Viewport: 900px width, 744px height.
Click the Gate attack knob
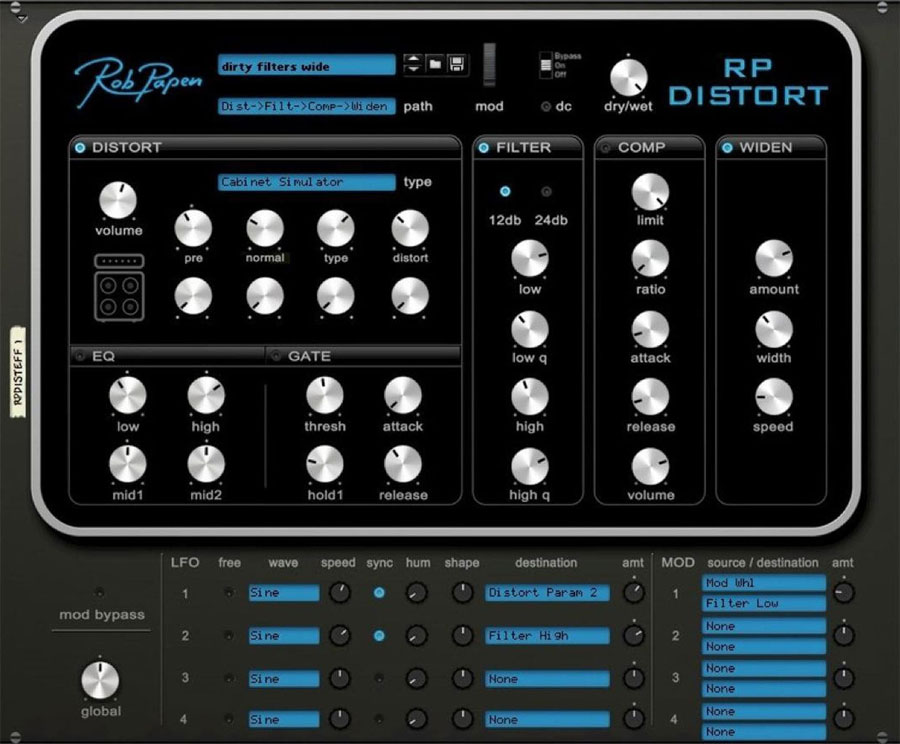click(x=402, y=396)
